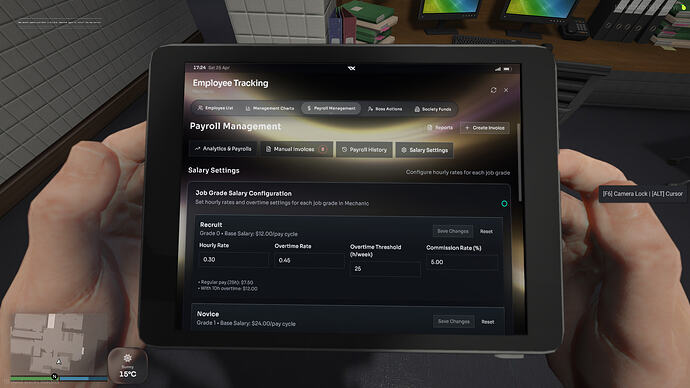The height and width of the screenshot is (388, 690).
Task: Click the logo at top center of tablet
Action: [351, 68]
